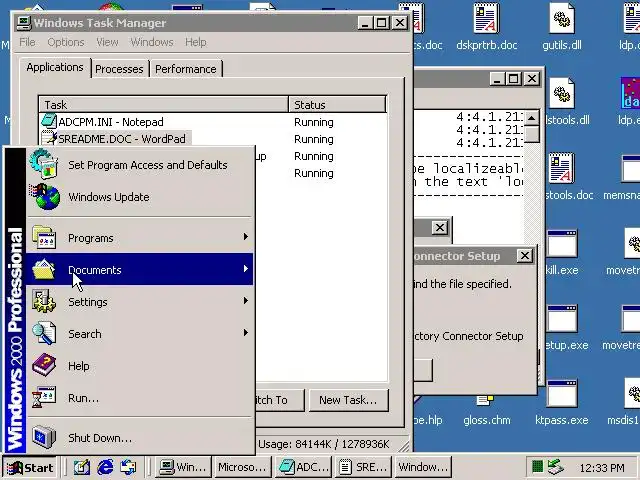Screen dimensions: 640x480
Task: Open Set Program Access and Defaults icon
Action: coord(44,164)
